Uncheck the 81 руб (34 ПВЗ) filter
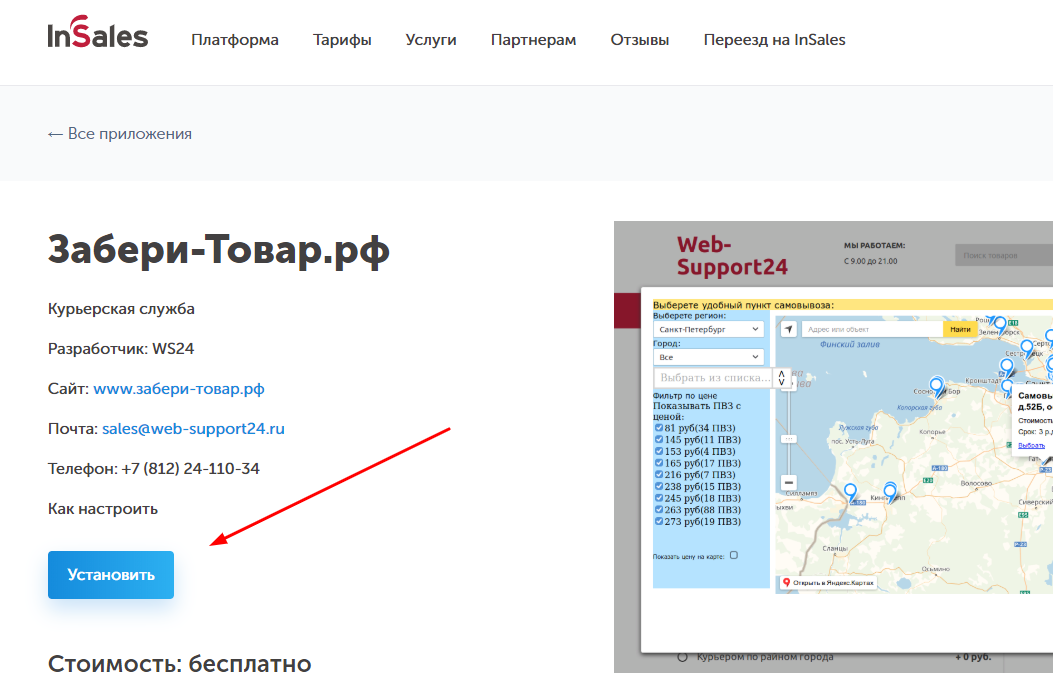This screenshot has width=1053, height=690. (659, 428)
